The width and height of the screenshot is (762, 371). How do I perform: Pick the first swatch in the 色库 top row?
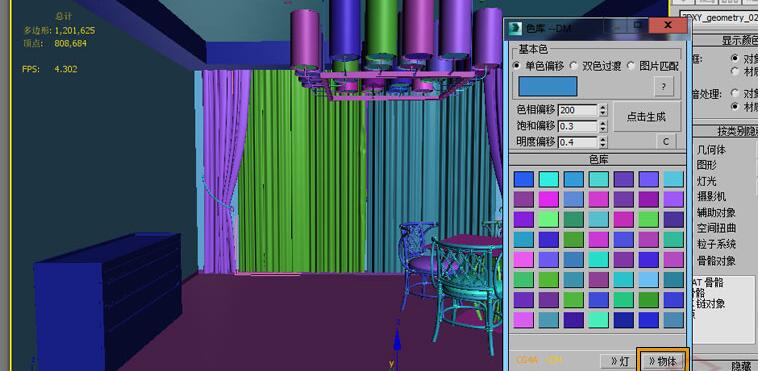523,179
